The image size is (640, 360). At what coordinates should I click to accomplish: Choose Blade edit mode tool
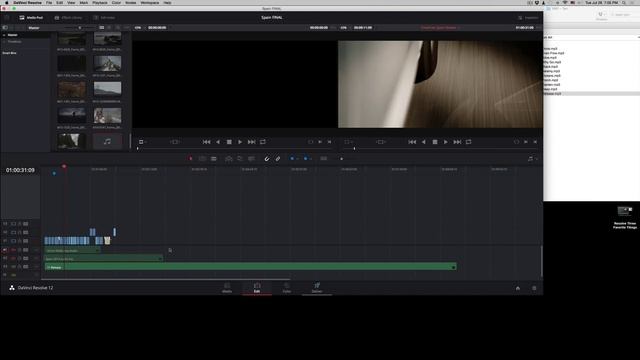click(213, 158)
